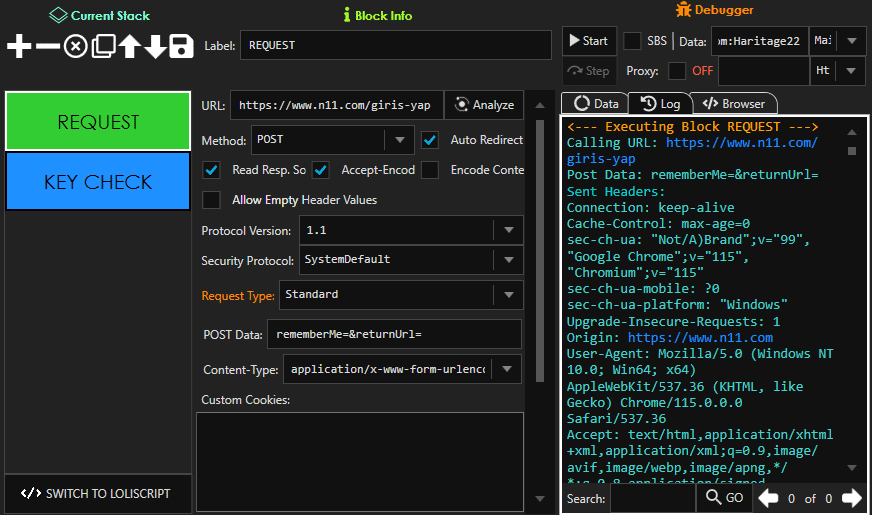This screenshot has width=872, height=515.
Task: Toggle the SBS checkbox
Action: [x=633, y=41]
